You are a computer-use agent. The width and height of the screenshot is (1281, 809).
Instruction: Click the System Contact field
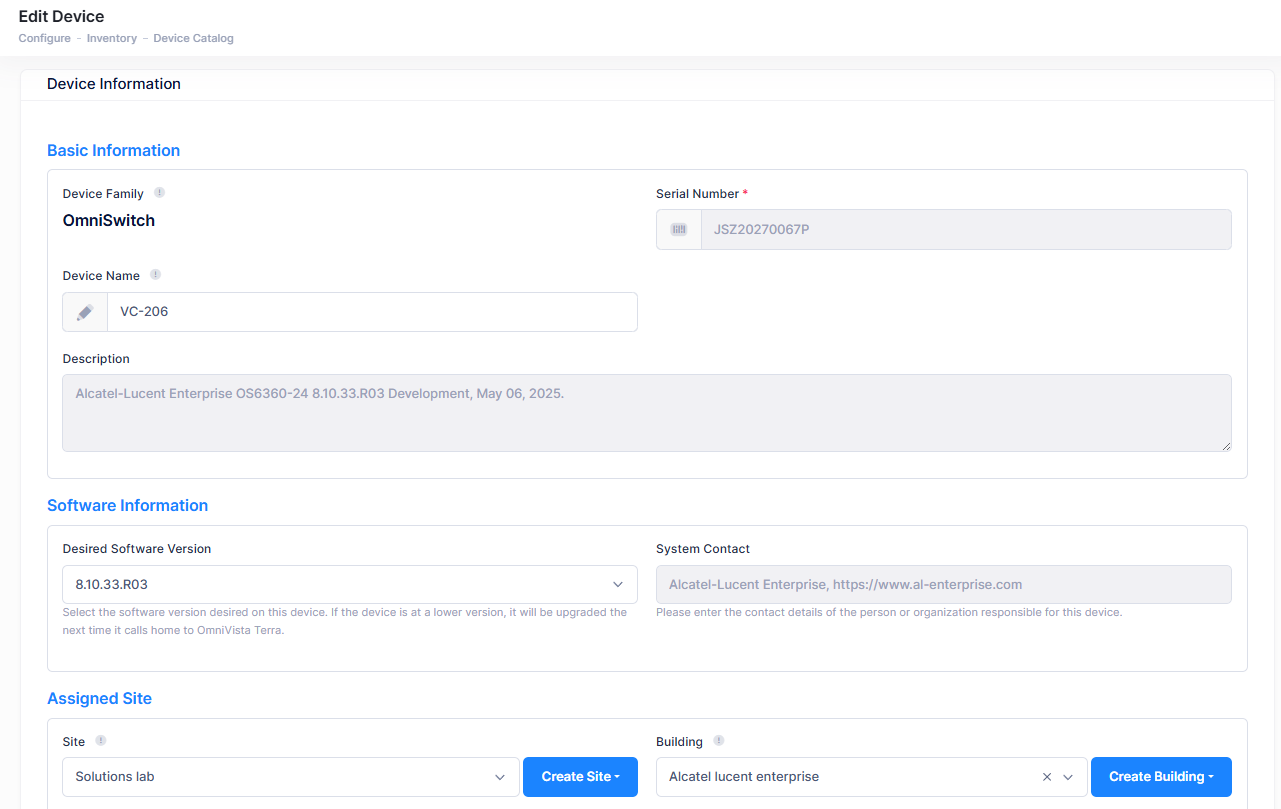click(x=943, y=584)
